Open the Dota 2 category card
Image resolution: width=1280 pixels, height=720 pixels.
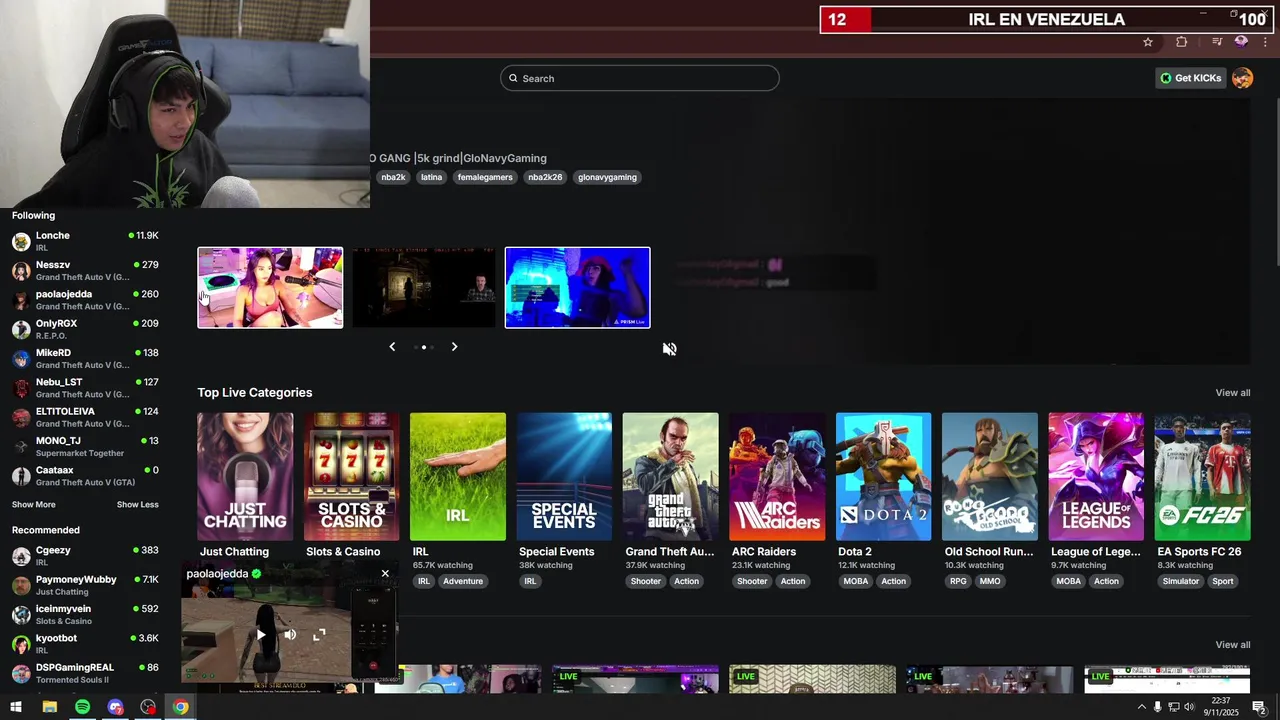[883, 477]
